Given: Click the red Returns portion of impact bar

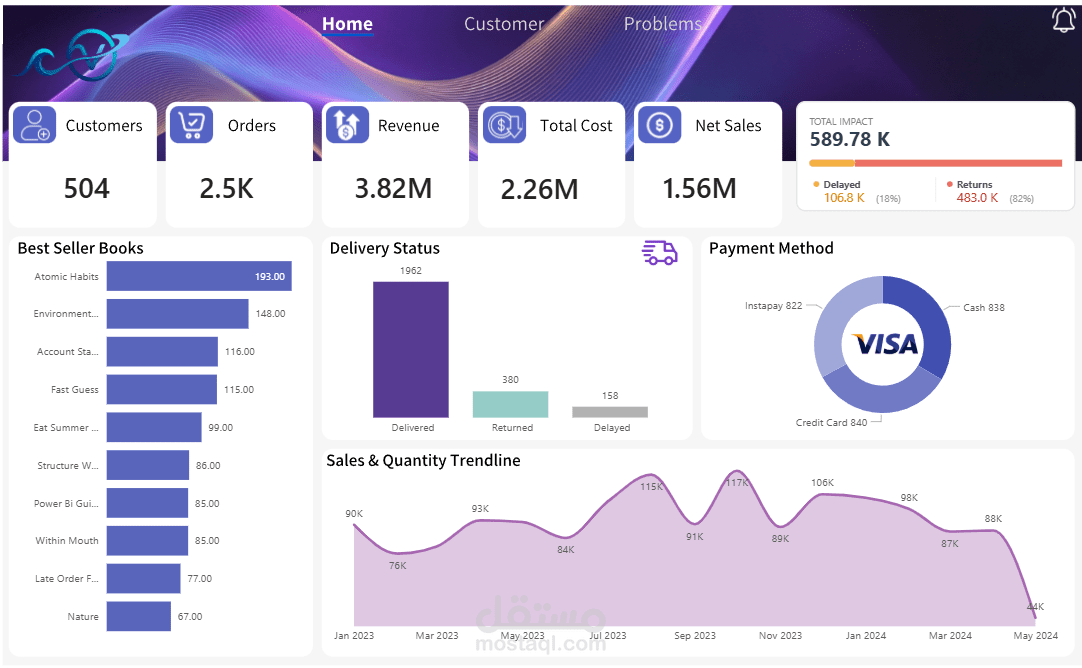Looking at the screenshot, I should pos(958,164).
